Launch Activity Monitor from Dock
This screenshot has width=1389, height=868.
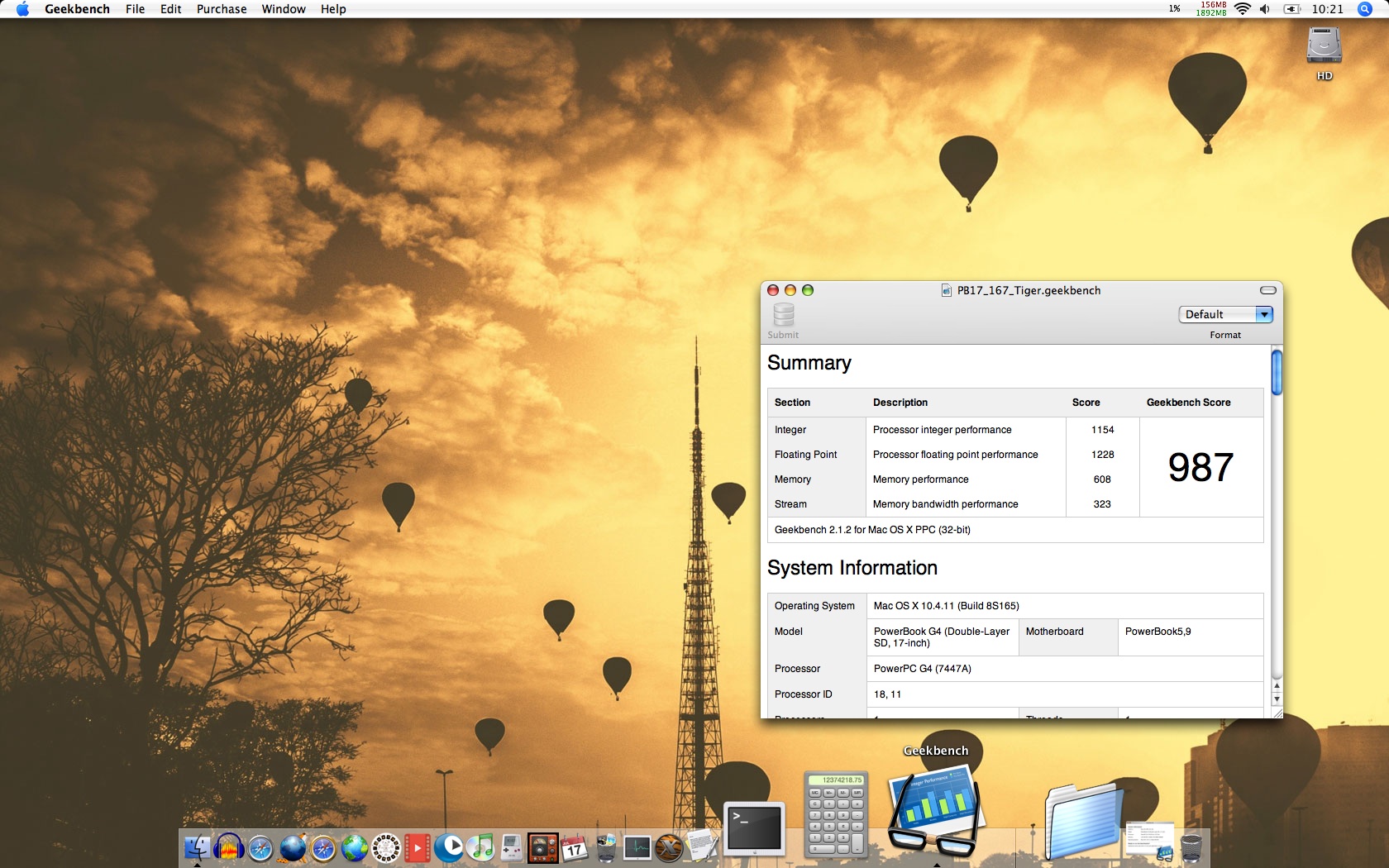point(637,848)
